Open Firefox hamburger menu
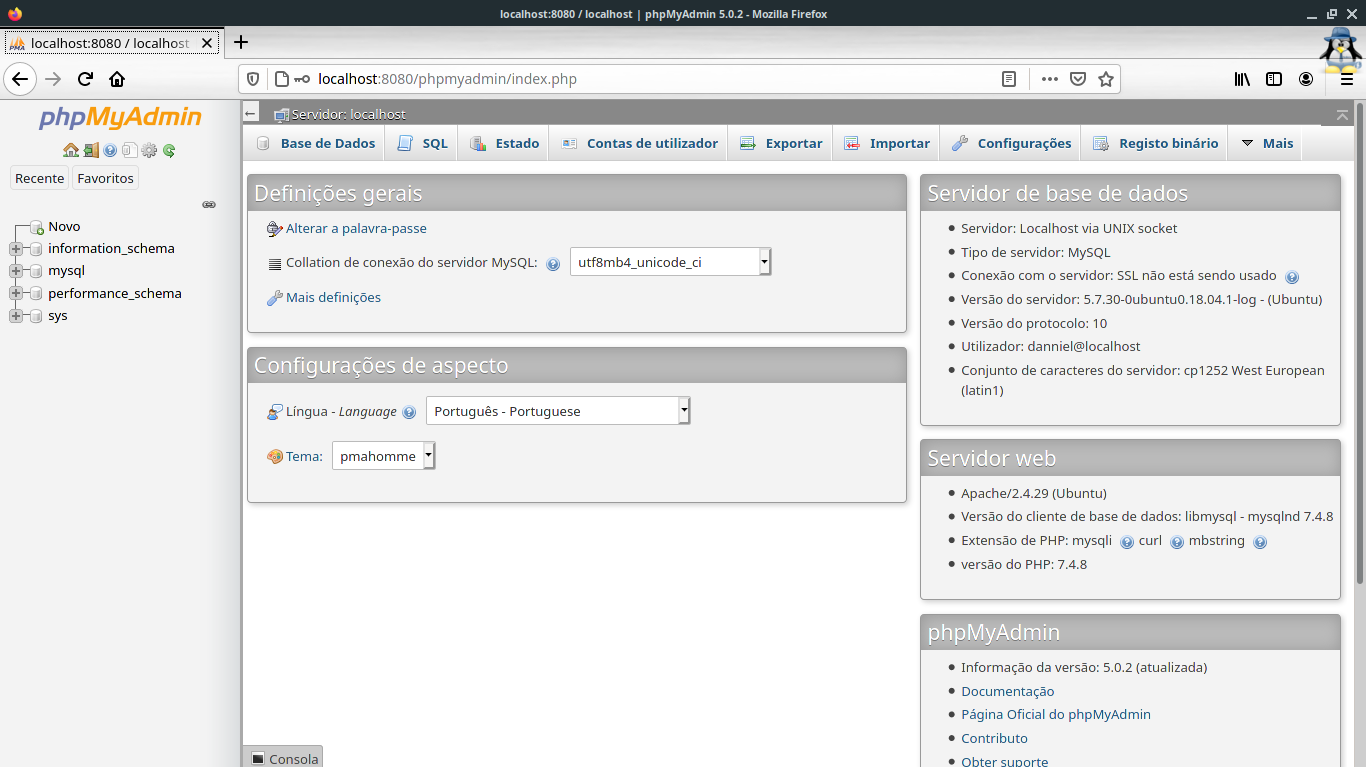This screenshot has width=1366, height=767. tap(1346, 79)
